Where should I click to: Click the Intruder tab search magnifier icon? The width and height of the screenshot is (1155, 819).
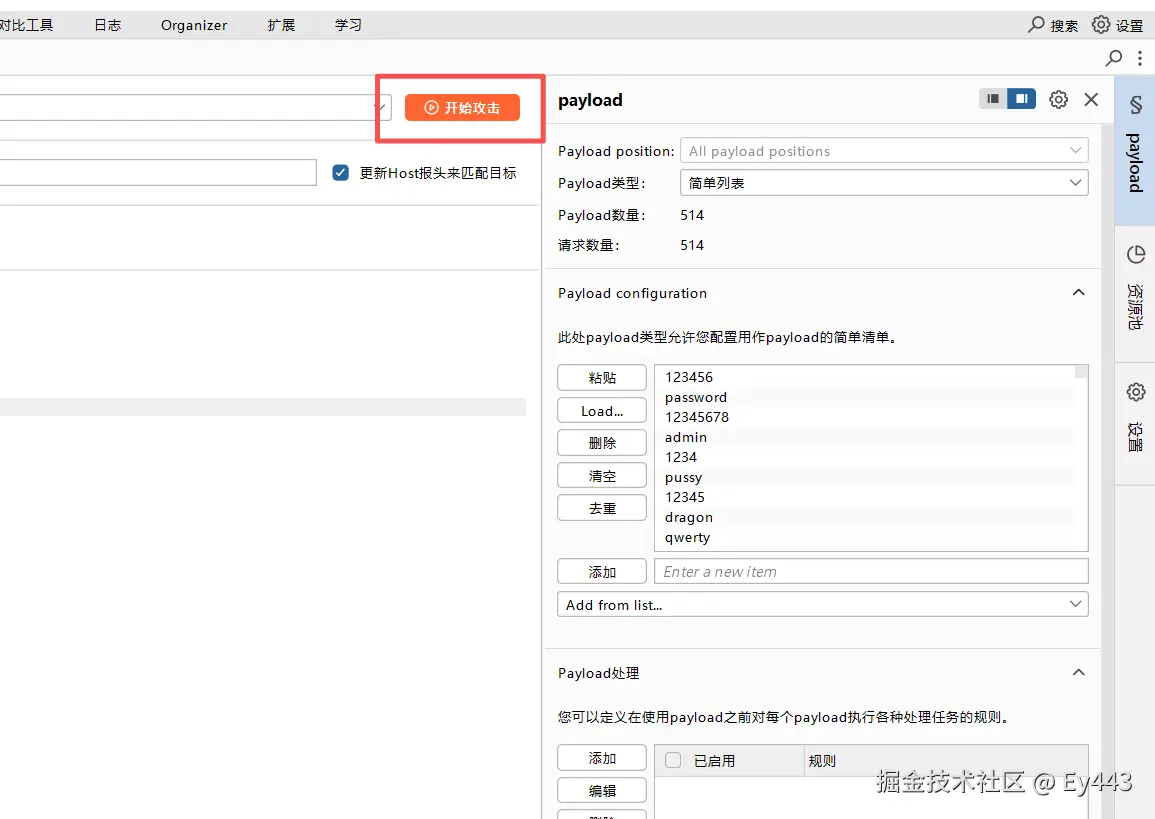point(1114,58)
